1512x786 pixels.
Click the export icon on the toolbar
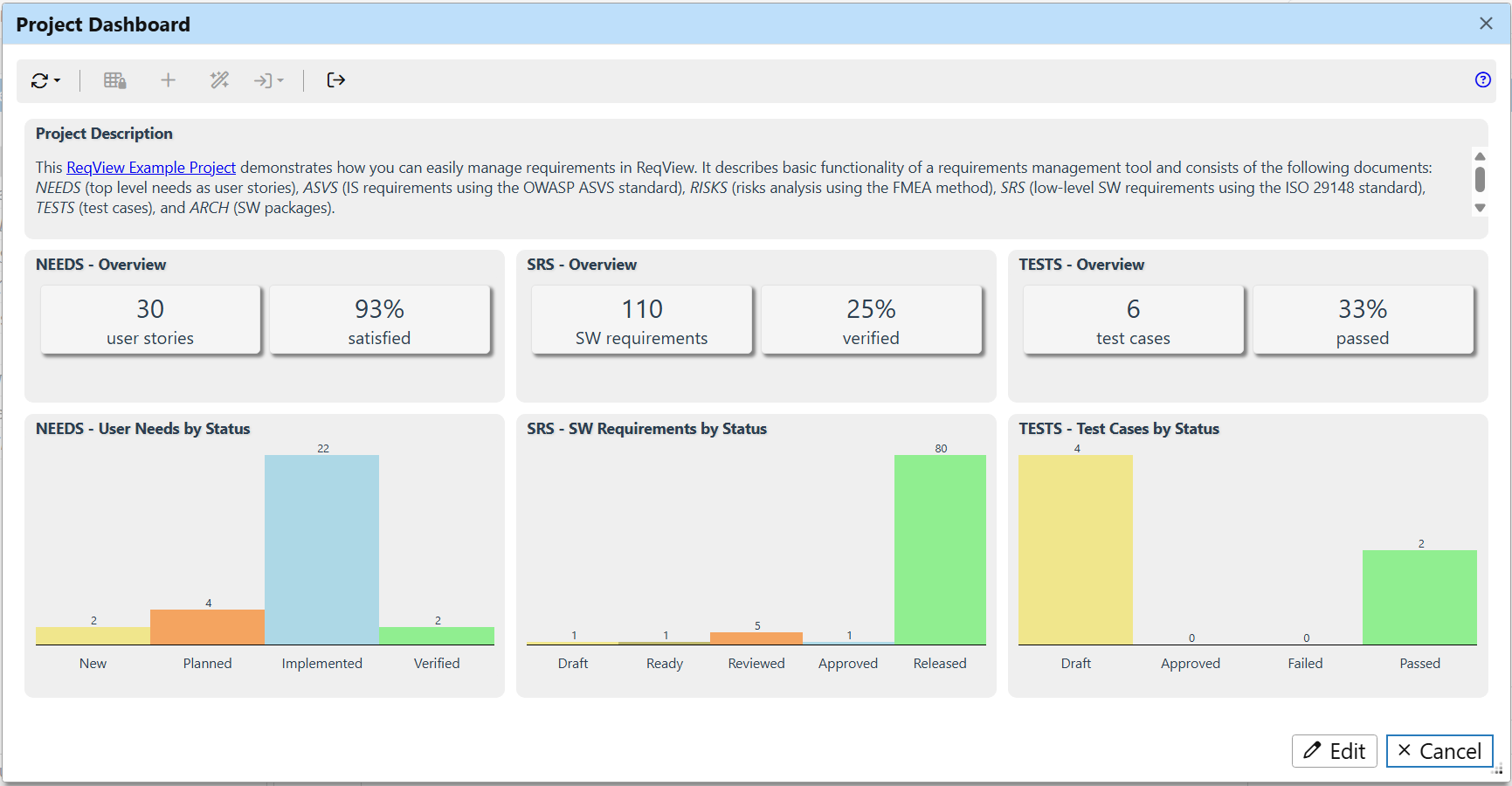click(x=336, y=80)
